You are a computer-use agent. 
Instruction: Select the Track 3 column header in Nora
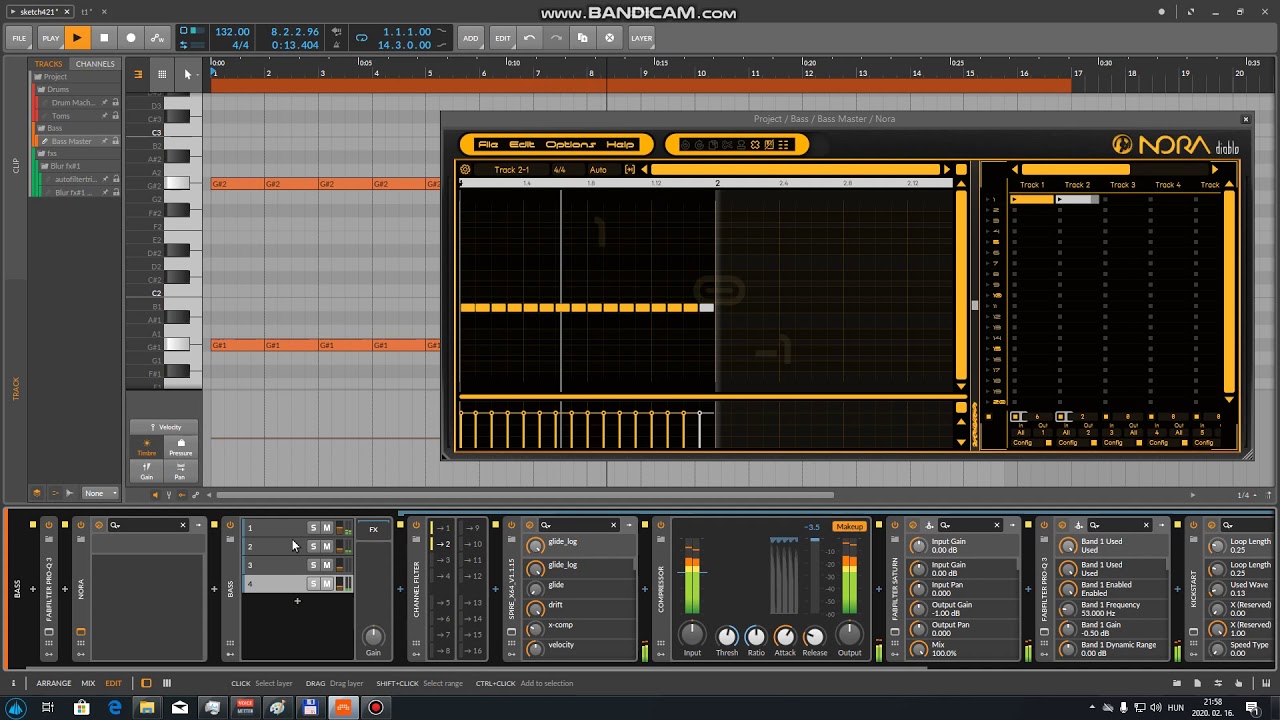1122,185
